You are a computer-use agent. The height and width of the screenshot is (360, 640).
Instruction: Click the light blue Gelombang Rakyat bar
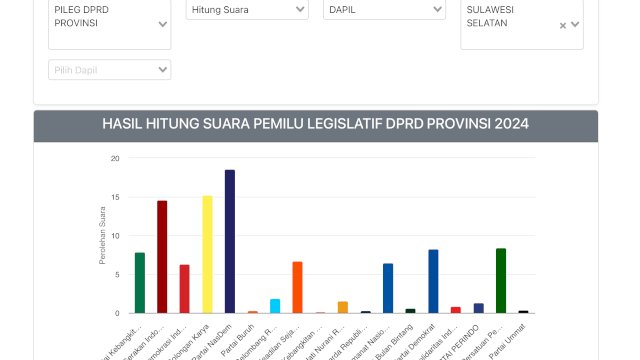point(275,306)
